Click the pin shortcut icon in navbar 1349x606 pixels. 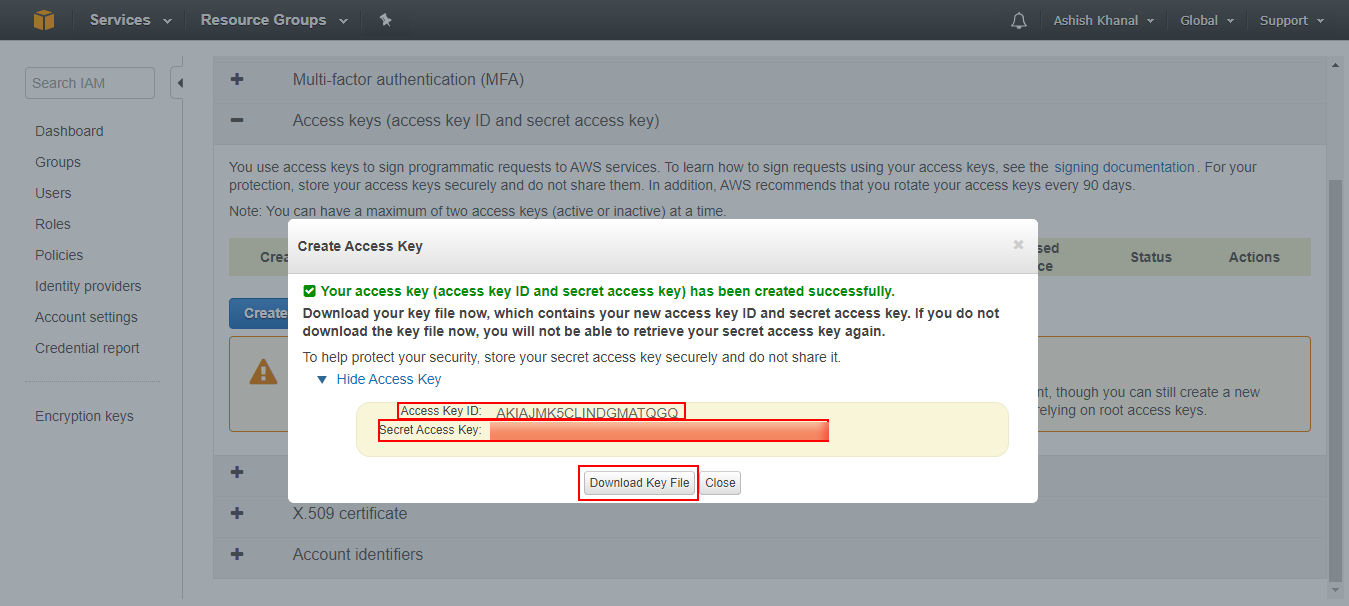tap(385, 20)
